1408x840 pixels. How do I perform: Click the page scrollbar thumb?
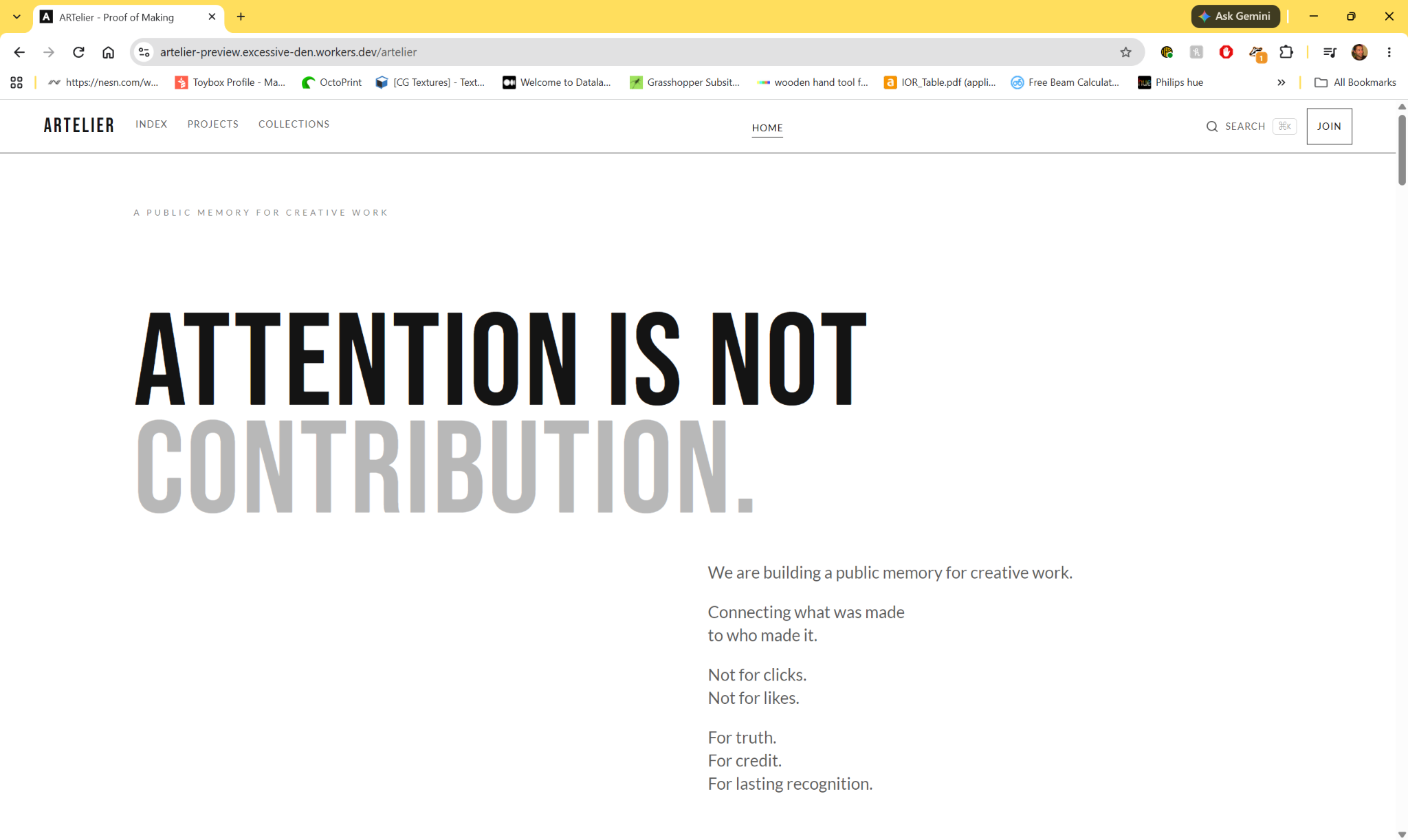1402,150
